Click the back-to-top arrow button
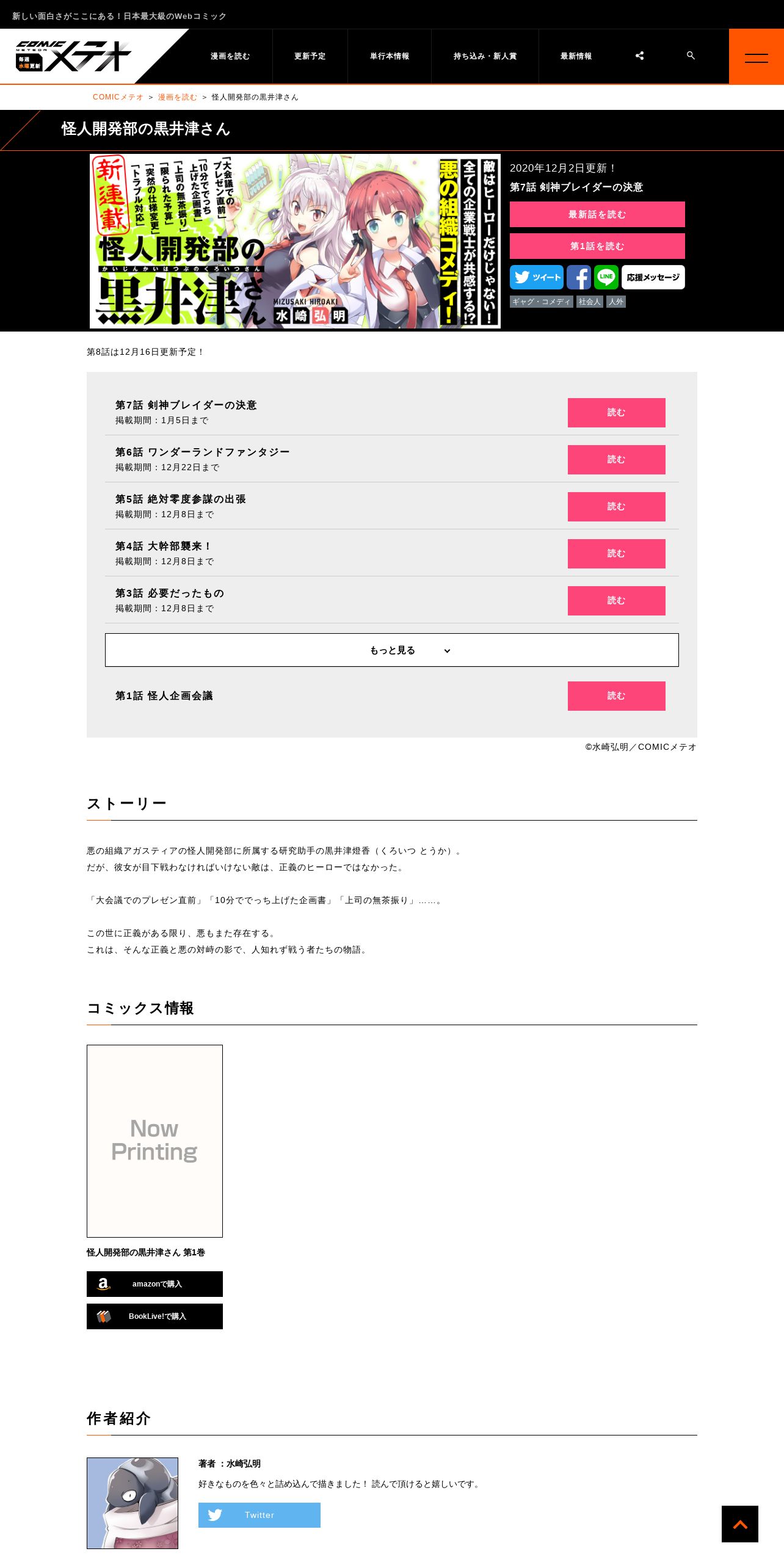 tap(740, 1524)
